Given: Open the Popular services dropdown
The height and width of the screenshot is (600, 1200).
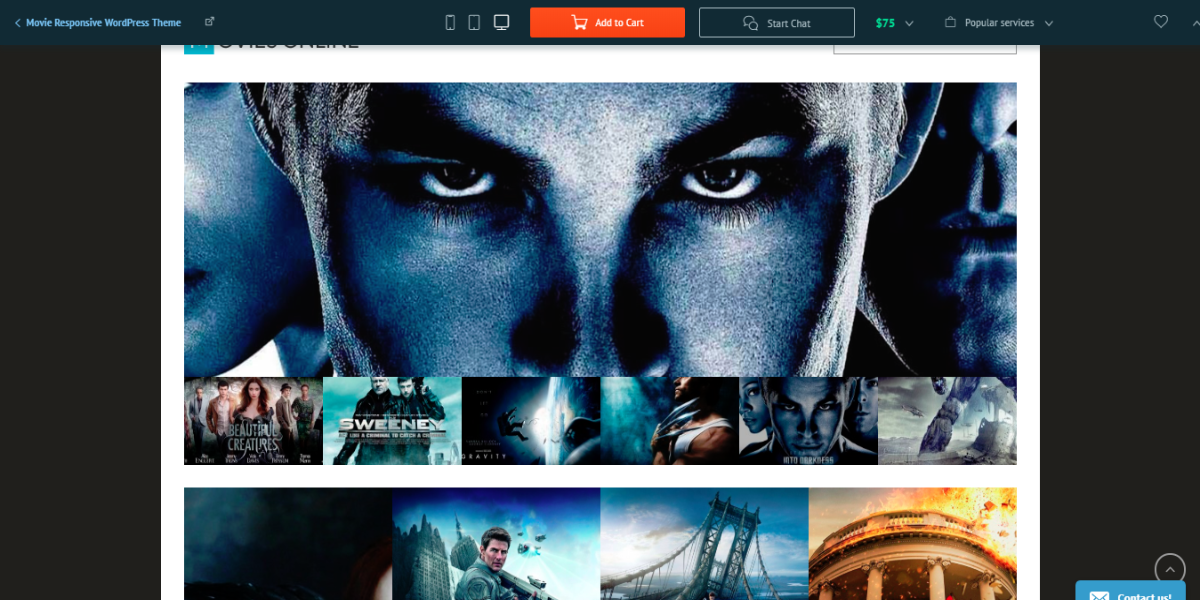Looking at the screenshot, I should coord(998,22).
